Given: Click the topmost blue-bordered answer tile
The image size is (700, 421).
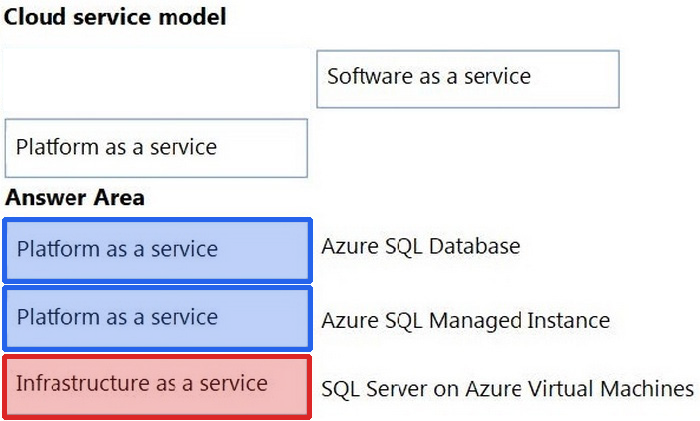Looking at the screenshot, I should tap(157, 250).
